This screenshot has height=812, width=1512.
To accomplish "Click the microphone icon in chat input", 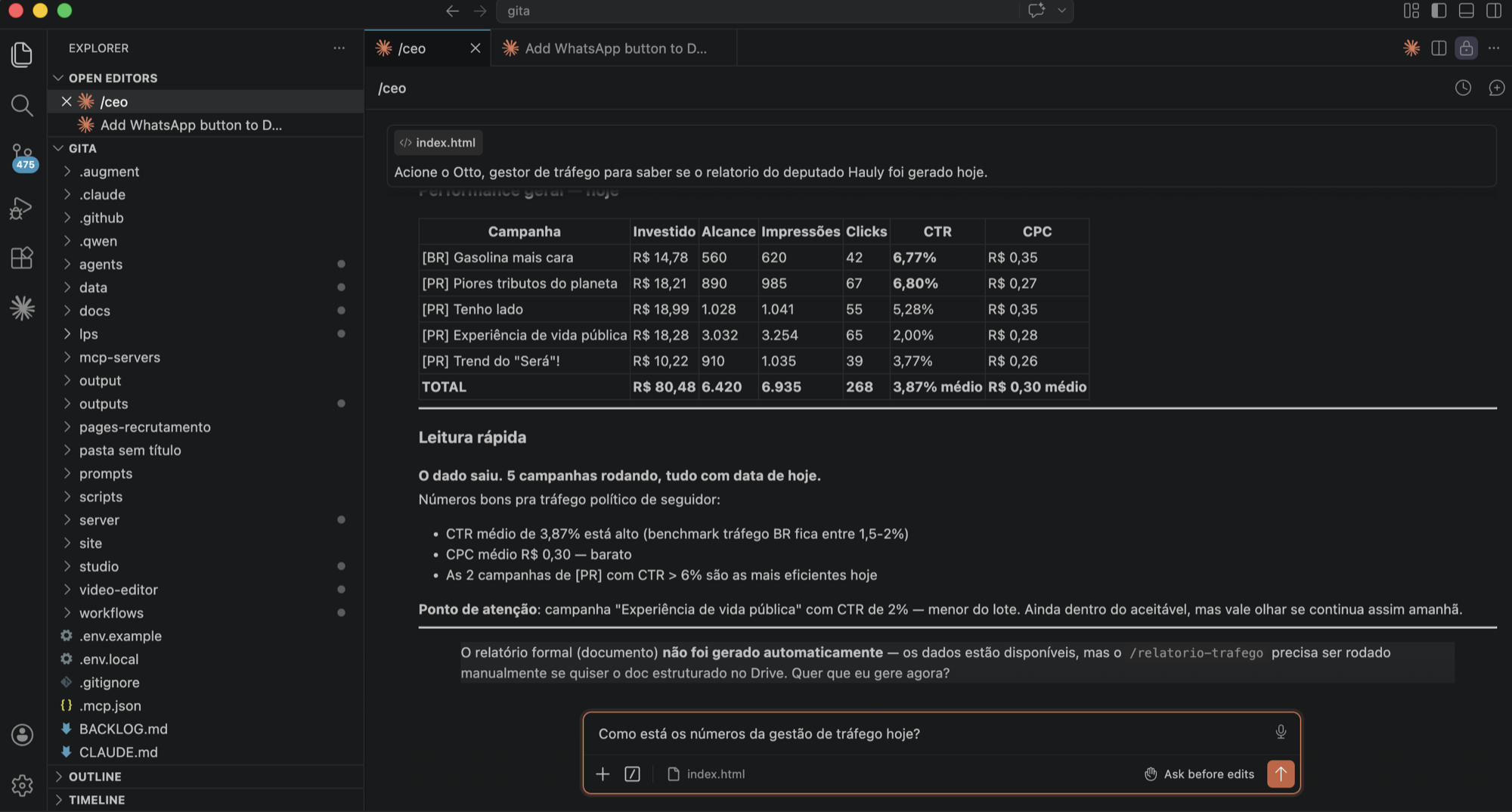I will (x=1280, y=732).
